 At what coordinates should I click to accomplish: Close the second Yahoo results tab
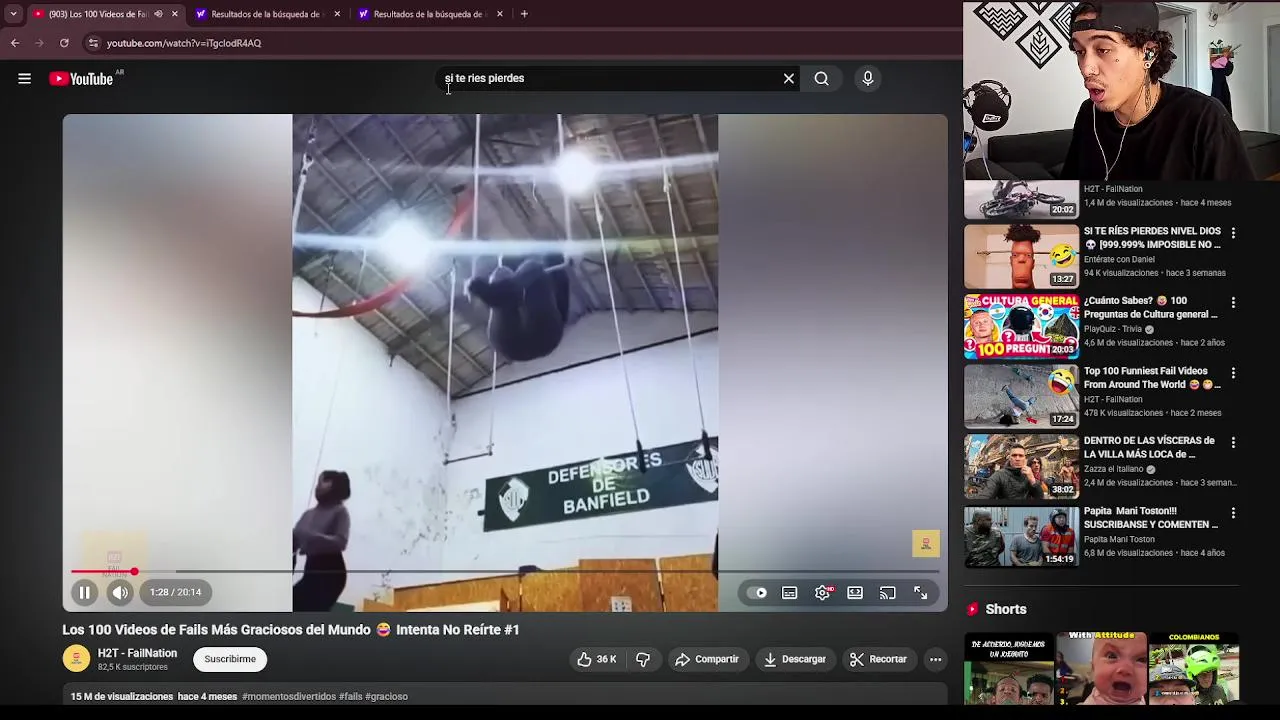(499, 14)
